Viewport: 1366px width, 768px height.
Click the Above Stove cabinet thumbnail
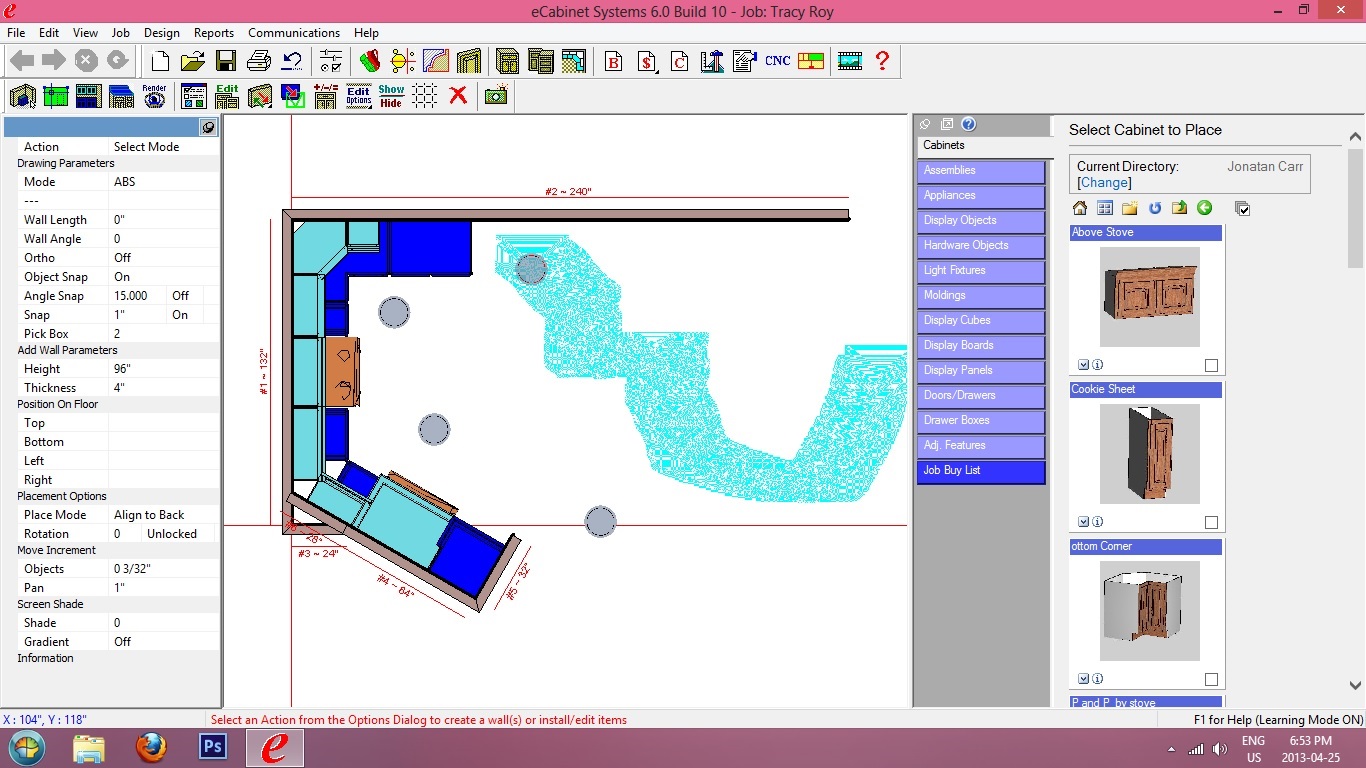1149,297
